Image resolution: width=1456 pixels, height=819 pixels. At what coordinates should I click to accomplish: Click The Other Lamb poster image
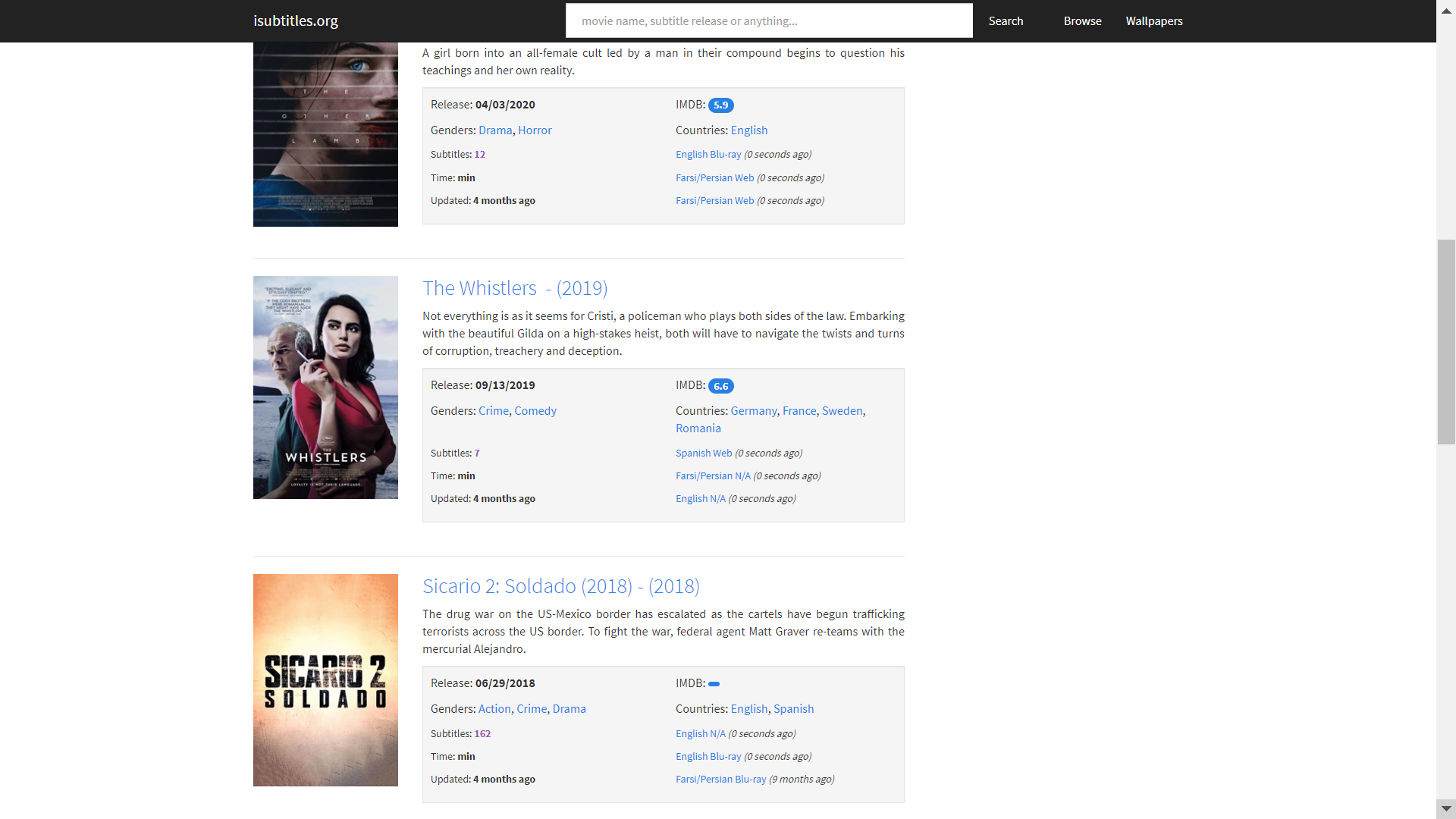325,134
